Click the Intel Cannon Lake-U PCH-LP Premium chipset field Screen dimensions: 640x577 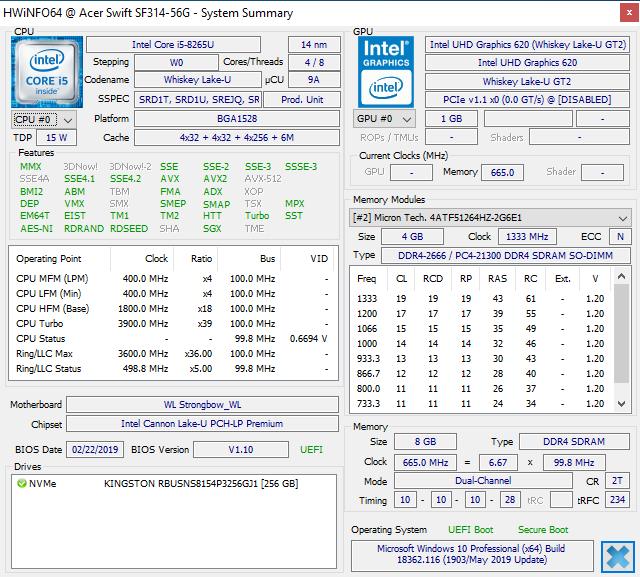(202, 424)
